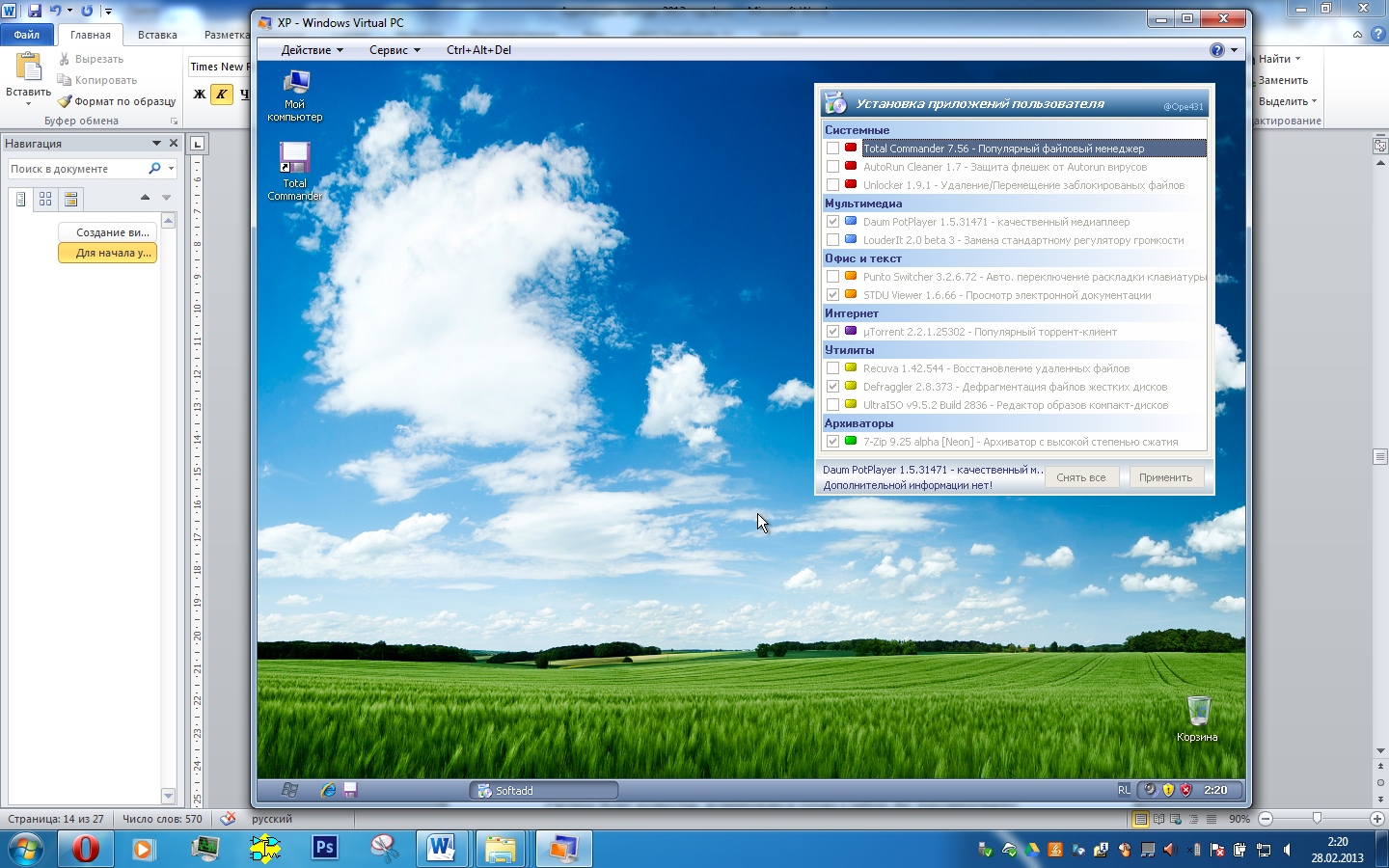
Task: Click the Softadd taskbar button in XP
Action: click(544, 790)
